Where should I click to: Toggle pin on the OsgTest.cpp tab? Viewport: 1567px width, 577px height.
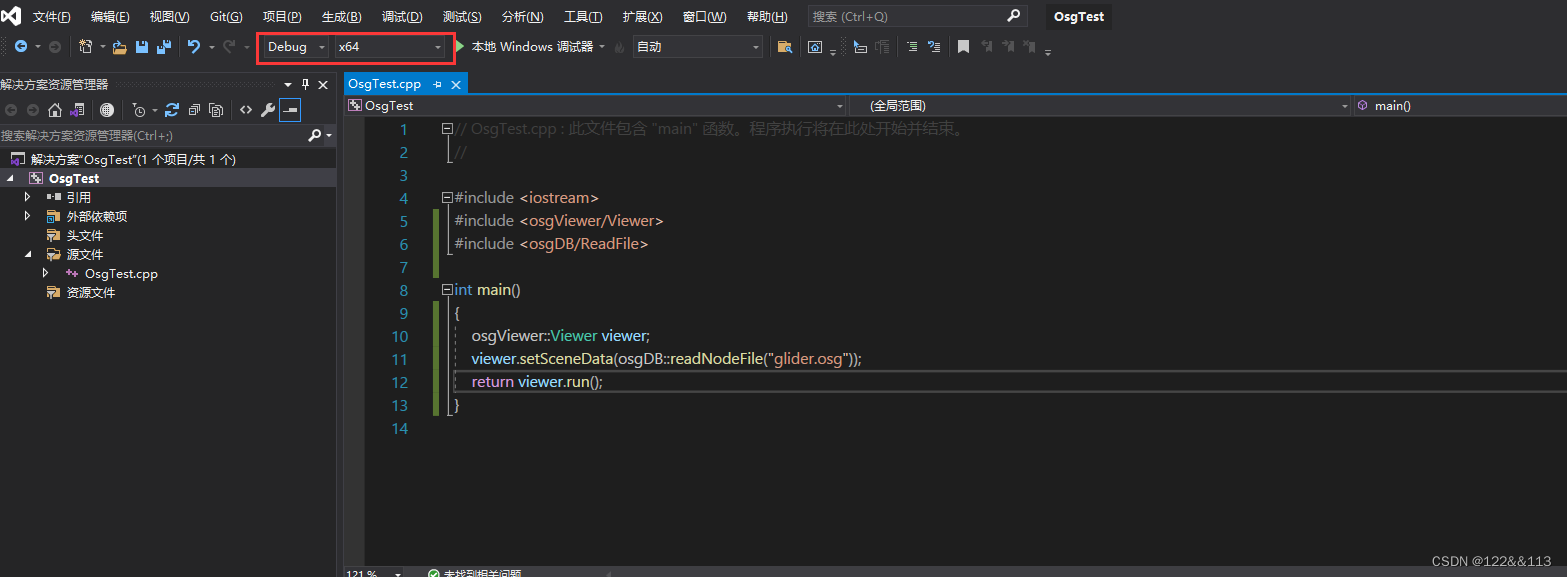tap(438, 85)
